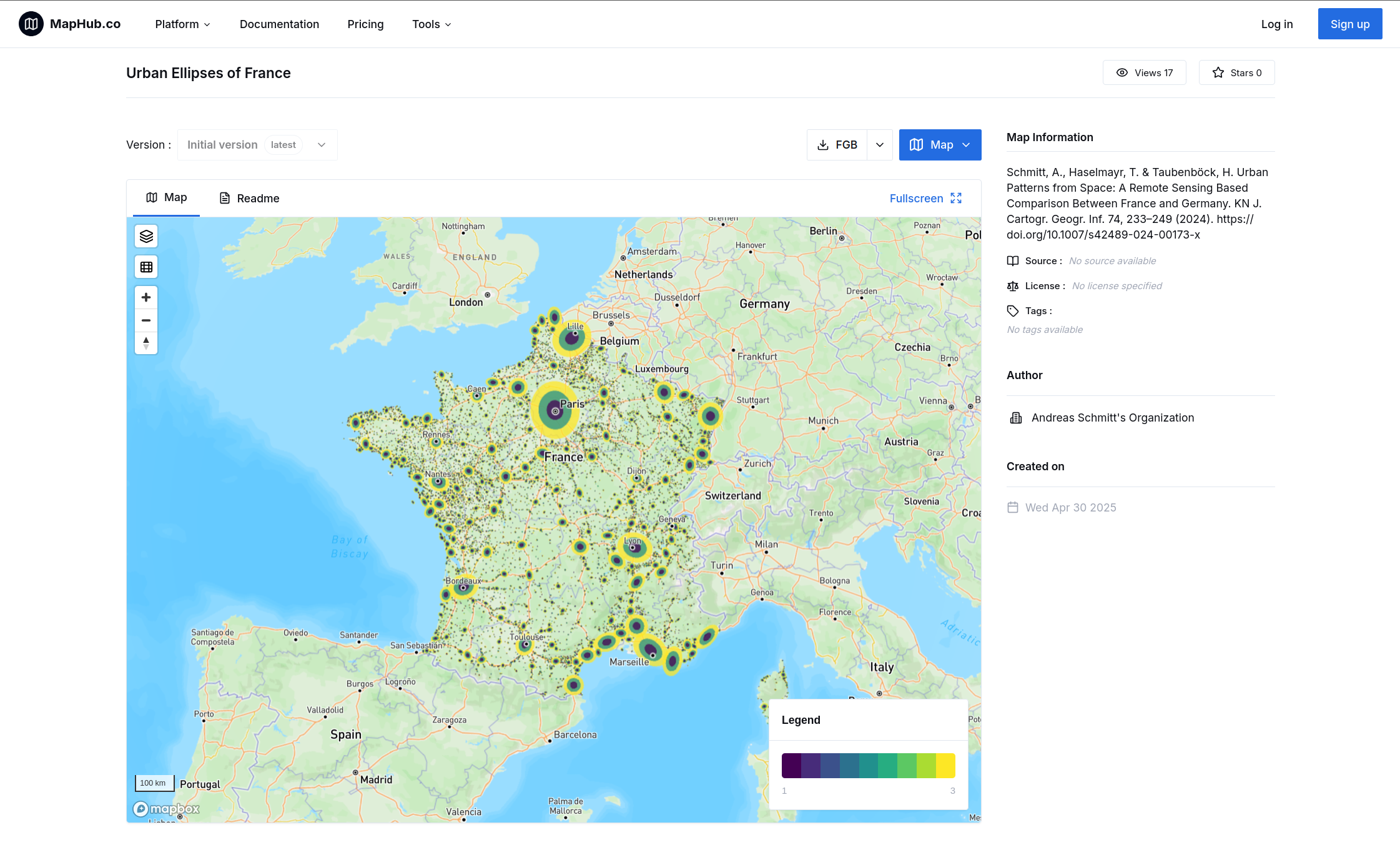Zoom in with the plus button
This screenshot has height=860, width=1400.
click(x=146, y=297)
